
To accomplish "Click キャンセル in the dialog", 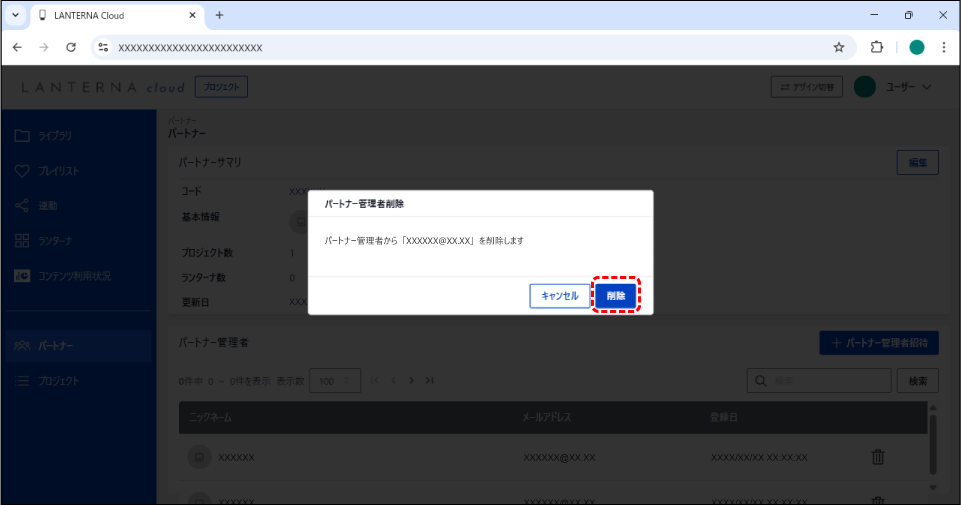I will point(559,296).
